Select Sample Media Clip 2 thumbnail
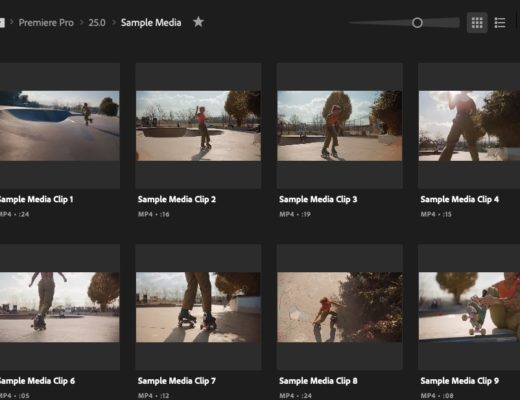The image size is (520, 400). click(198, 126)
